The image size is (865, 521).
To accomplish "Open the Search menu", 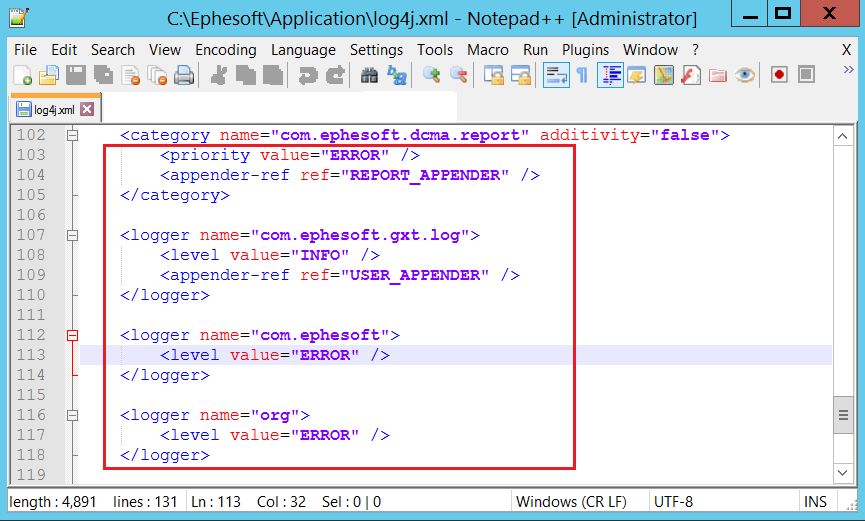I will 113,50.
